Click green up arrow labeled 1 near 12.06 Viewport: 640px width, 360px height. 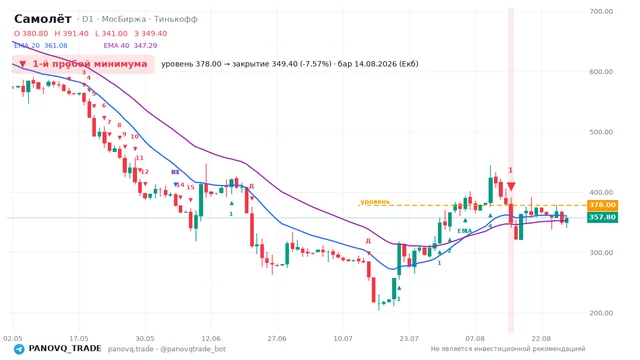pos(231,203)
